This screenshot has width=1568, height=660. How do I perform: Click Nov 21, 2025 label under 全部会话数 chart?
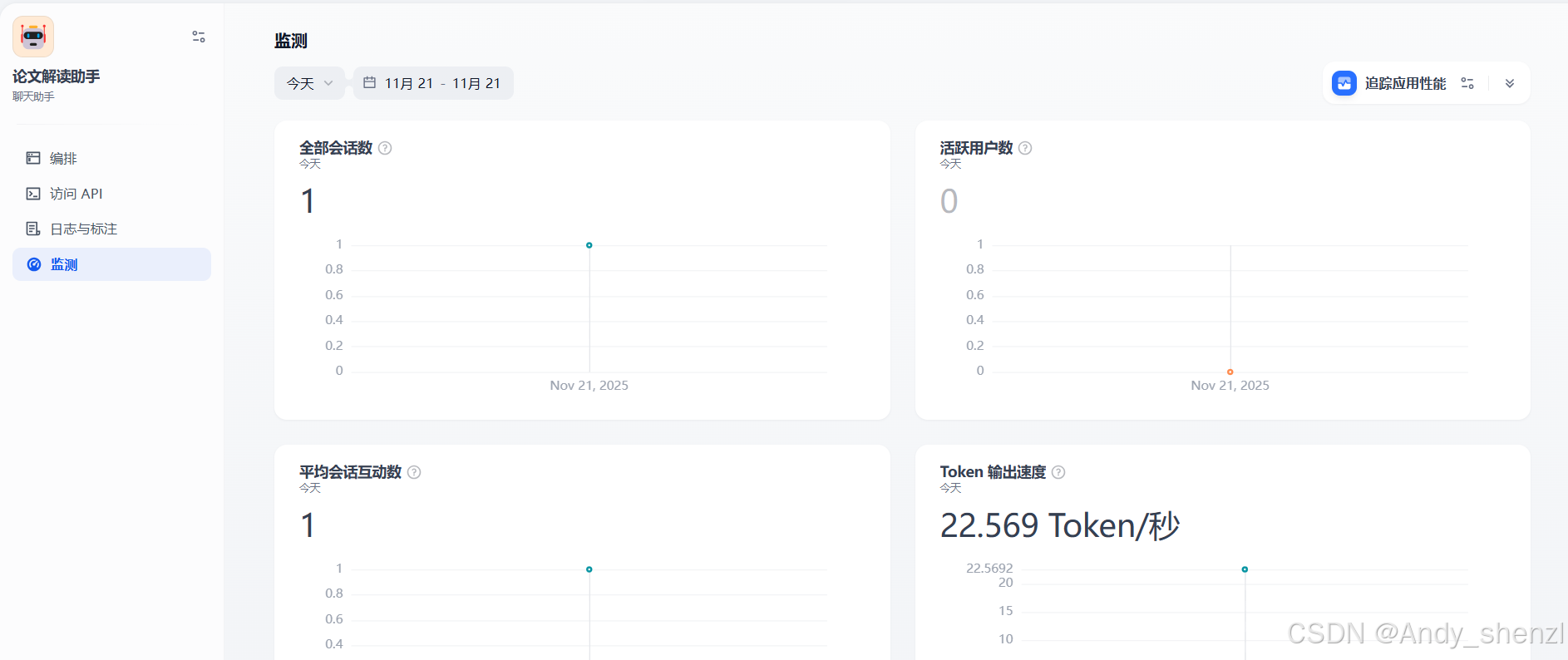[589, 386]
